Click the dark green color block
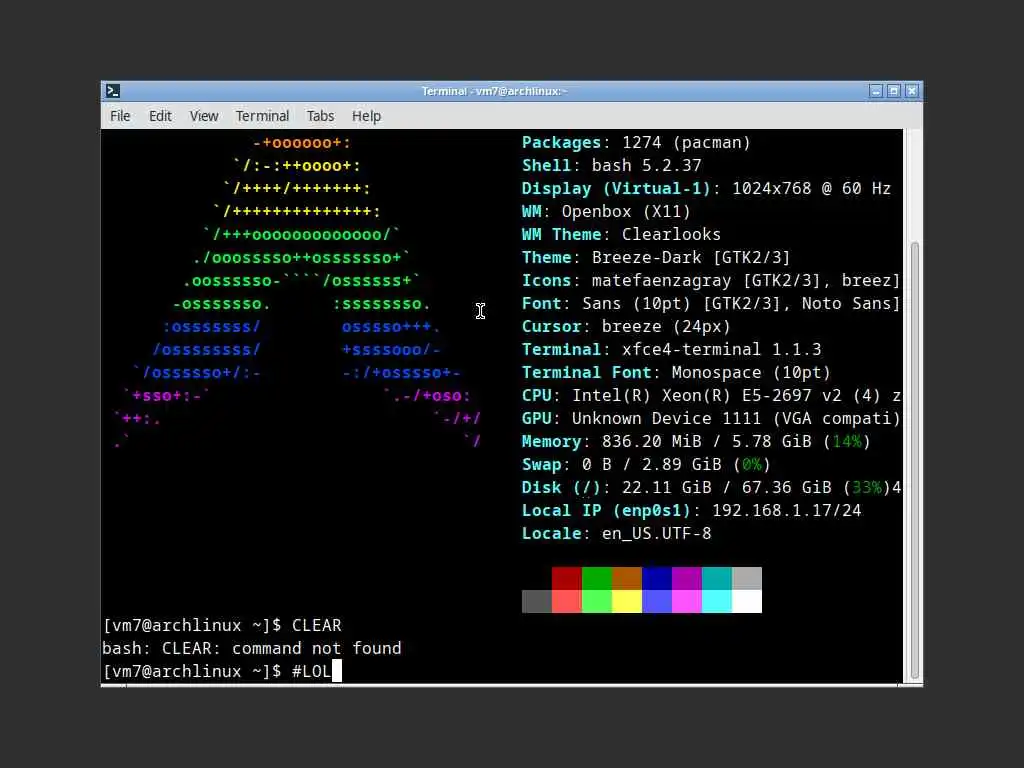 (597, 579)
